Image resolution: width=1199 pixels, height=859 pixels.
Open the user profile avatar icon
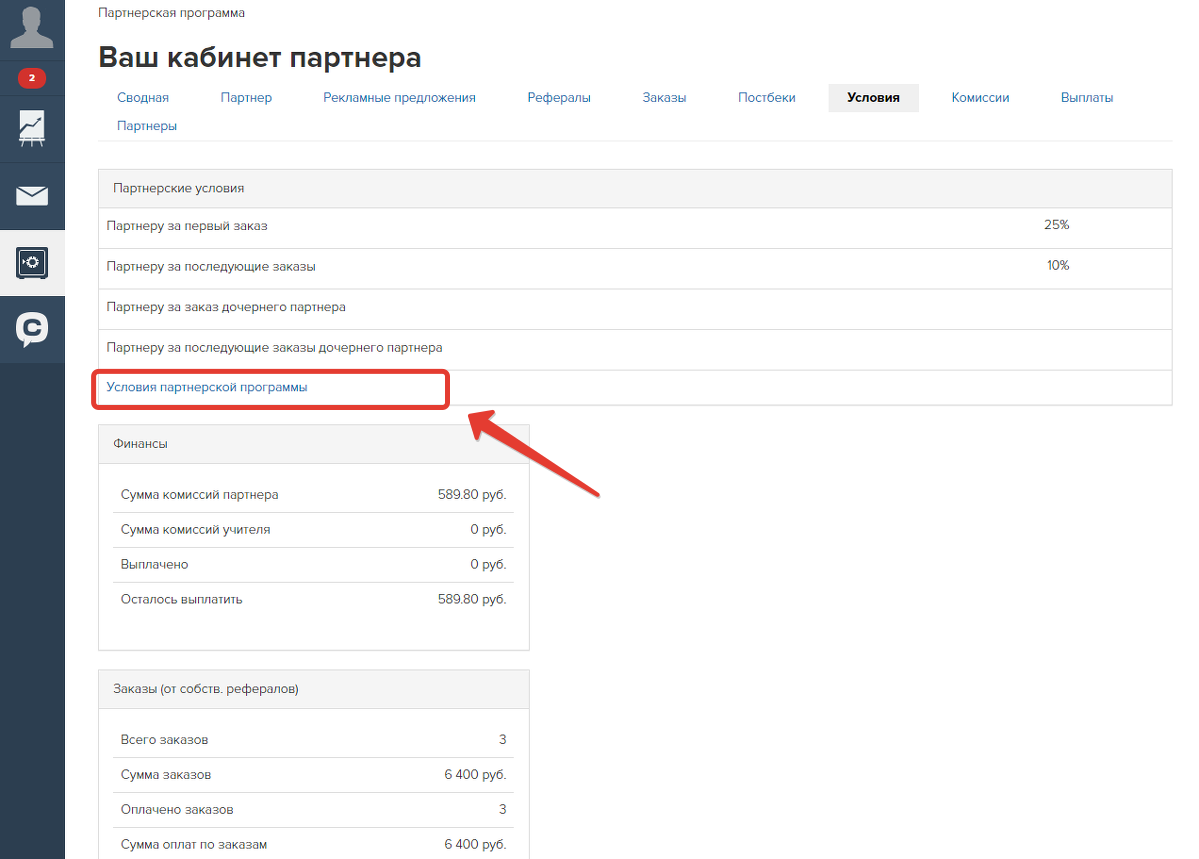32,27
